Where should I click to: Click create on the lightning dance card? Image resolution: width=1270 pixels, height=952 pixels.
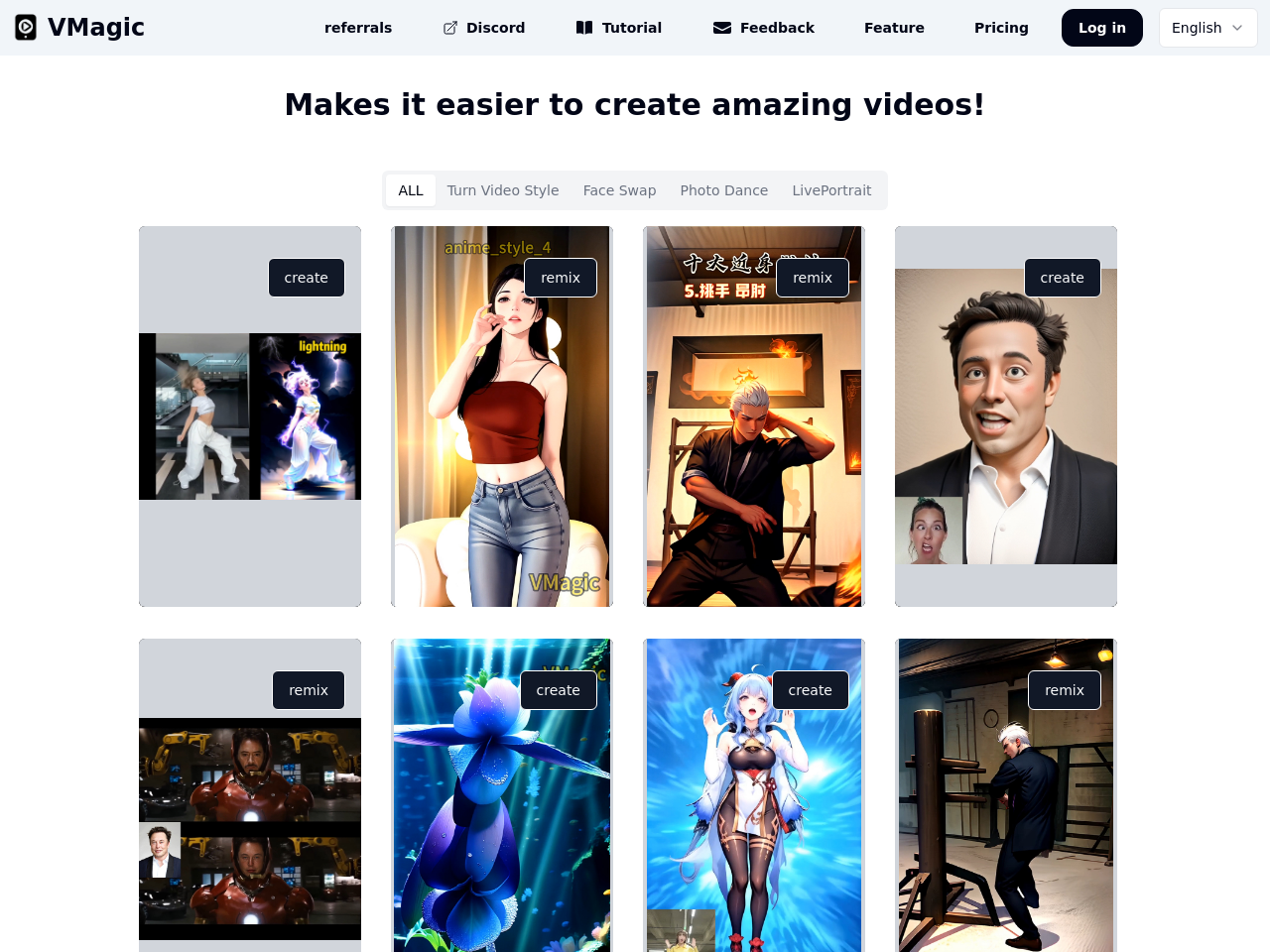tap(307, 278)
